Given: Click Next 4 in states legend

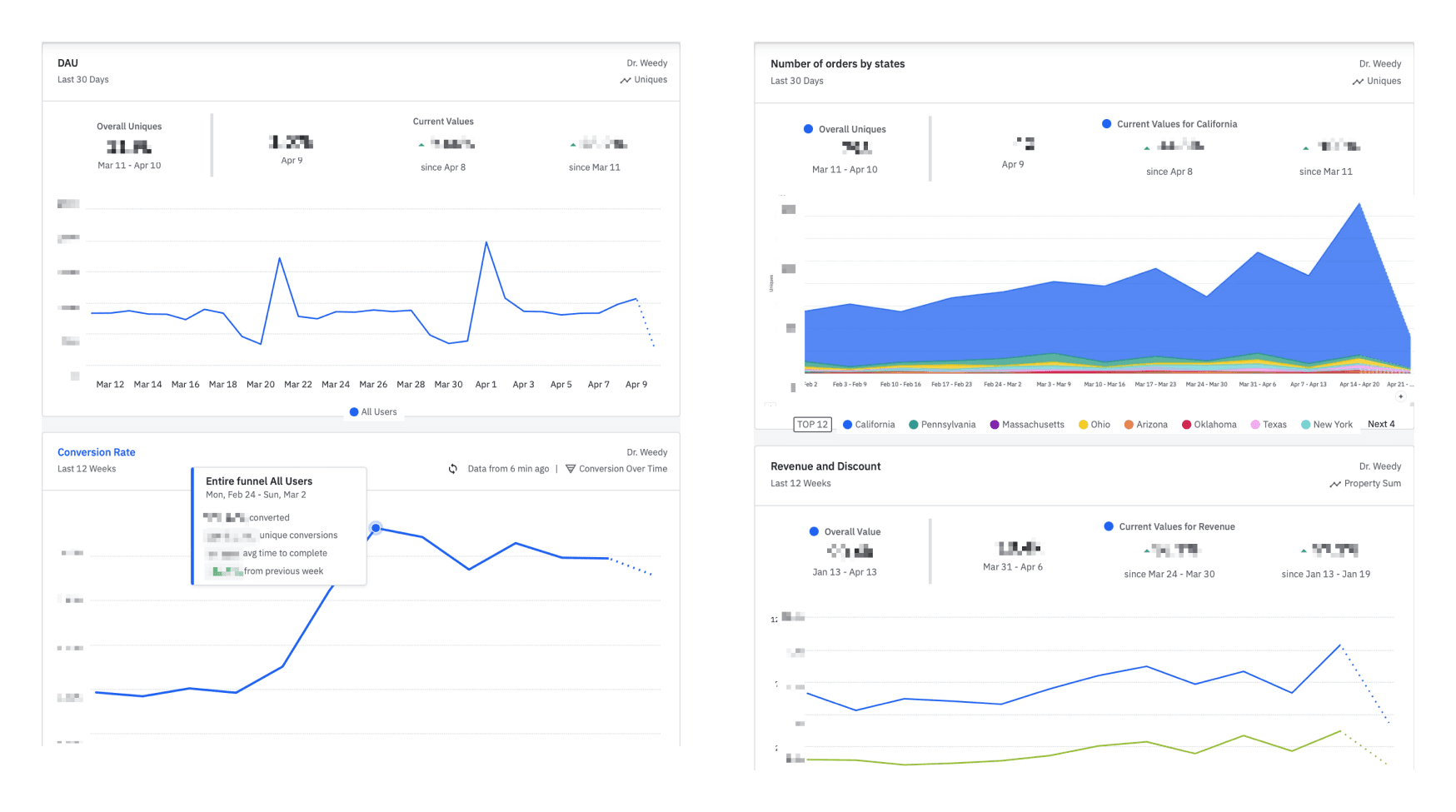Looking at the screenshot, I should (1381, 424).
